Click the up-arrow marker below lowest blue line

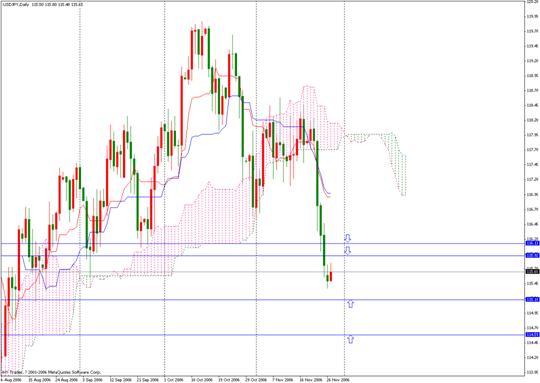point(350,339)
